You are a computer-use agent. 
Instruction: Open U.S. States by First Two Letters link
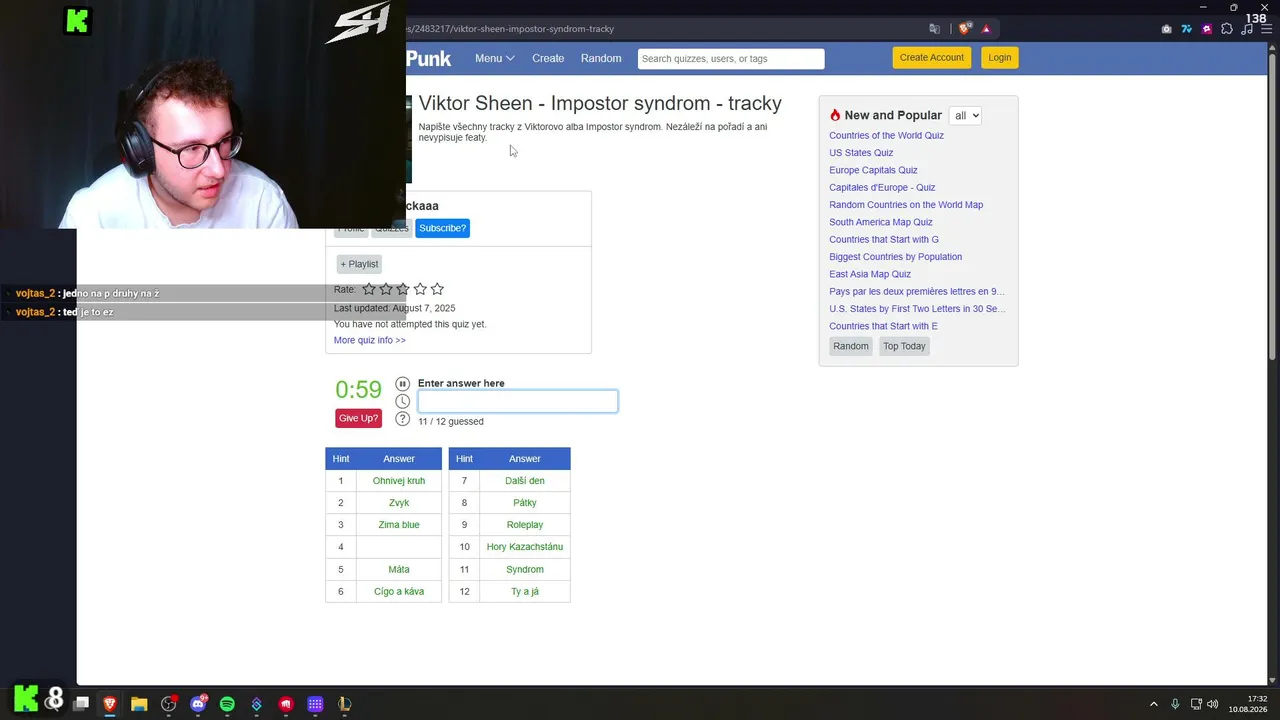pyautogui.click(x=917, y=309)
